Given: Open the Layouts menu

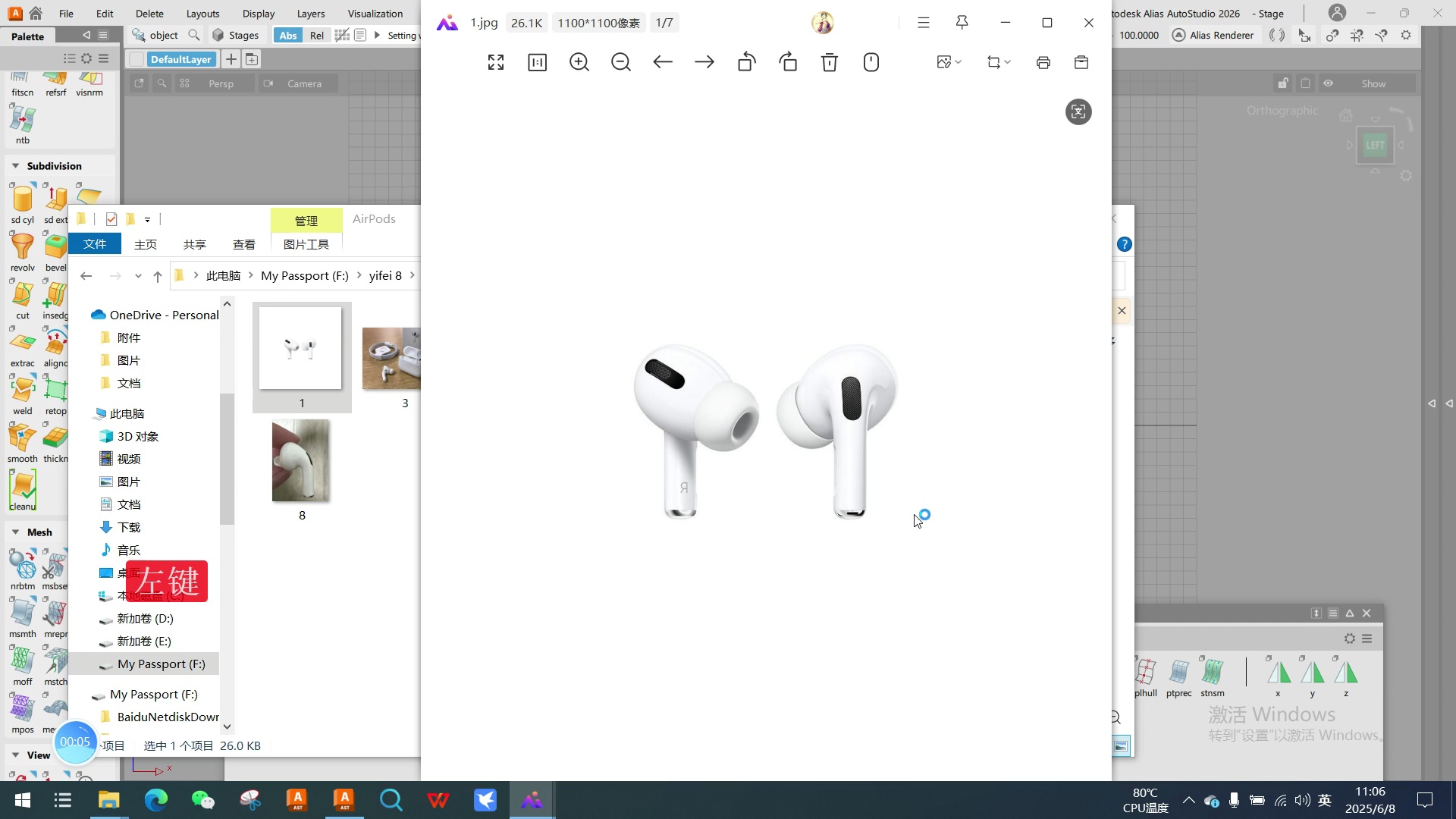Looking at the screenshot, I should 202,14.
